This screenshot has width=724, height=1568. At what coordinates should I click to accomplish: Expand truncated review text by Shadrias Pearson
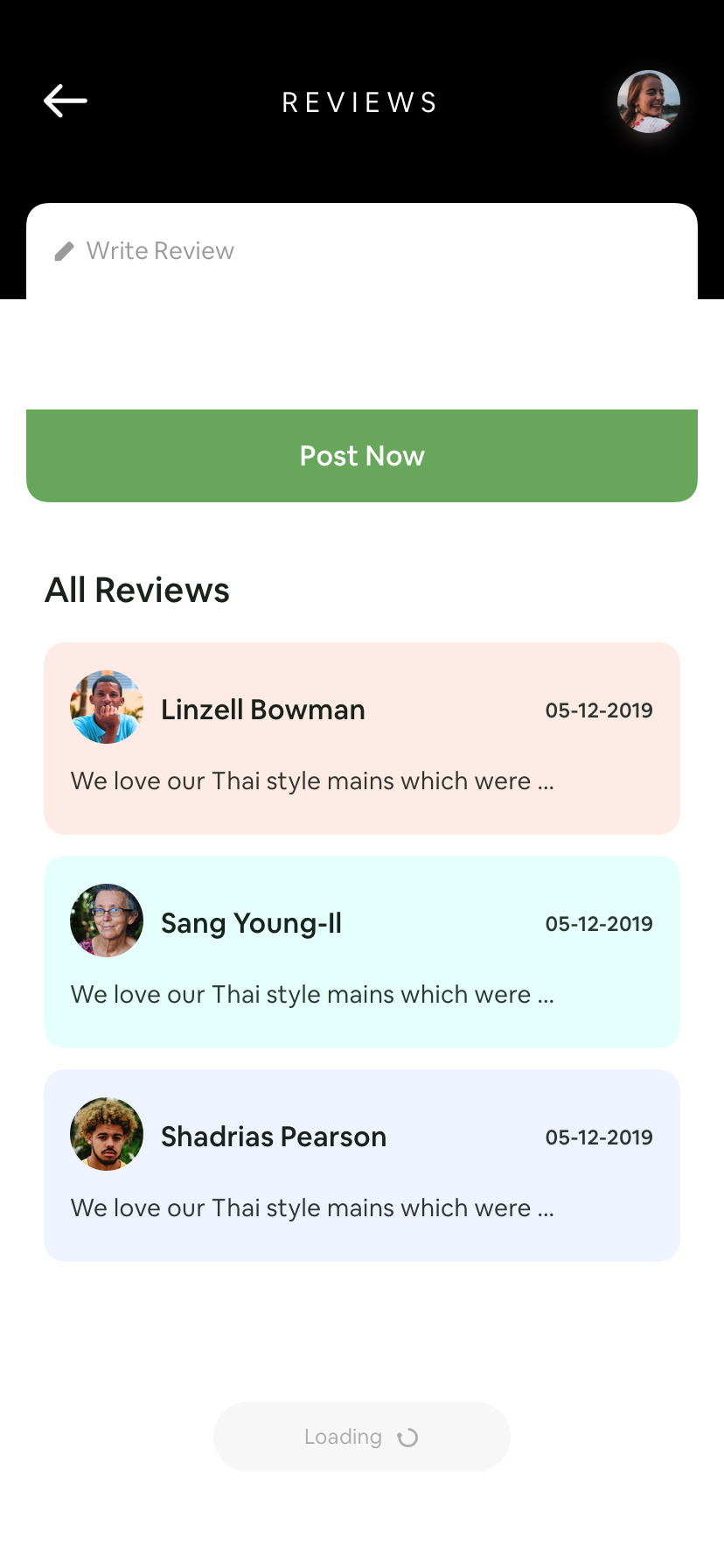click(312, 1207)
